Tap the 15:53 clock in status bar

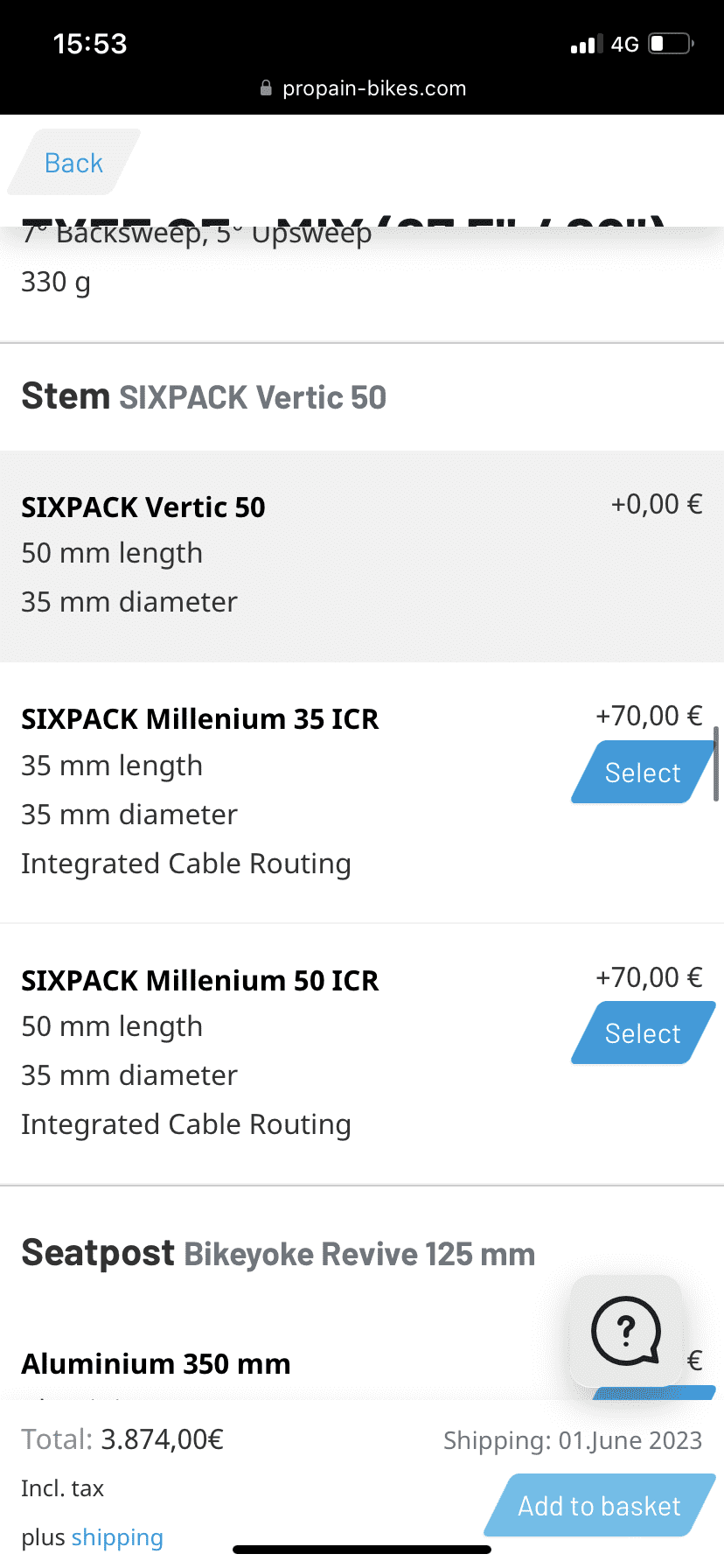[90, 44]
